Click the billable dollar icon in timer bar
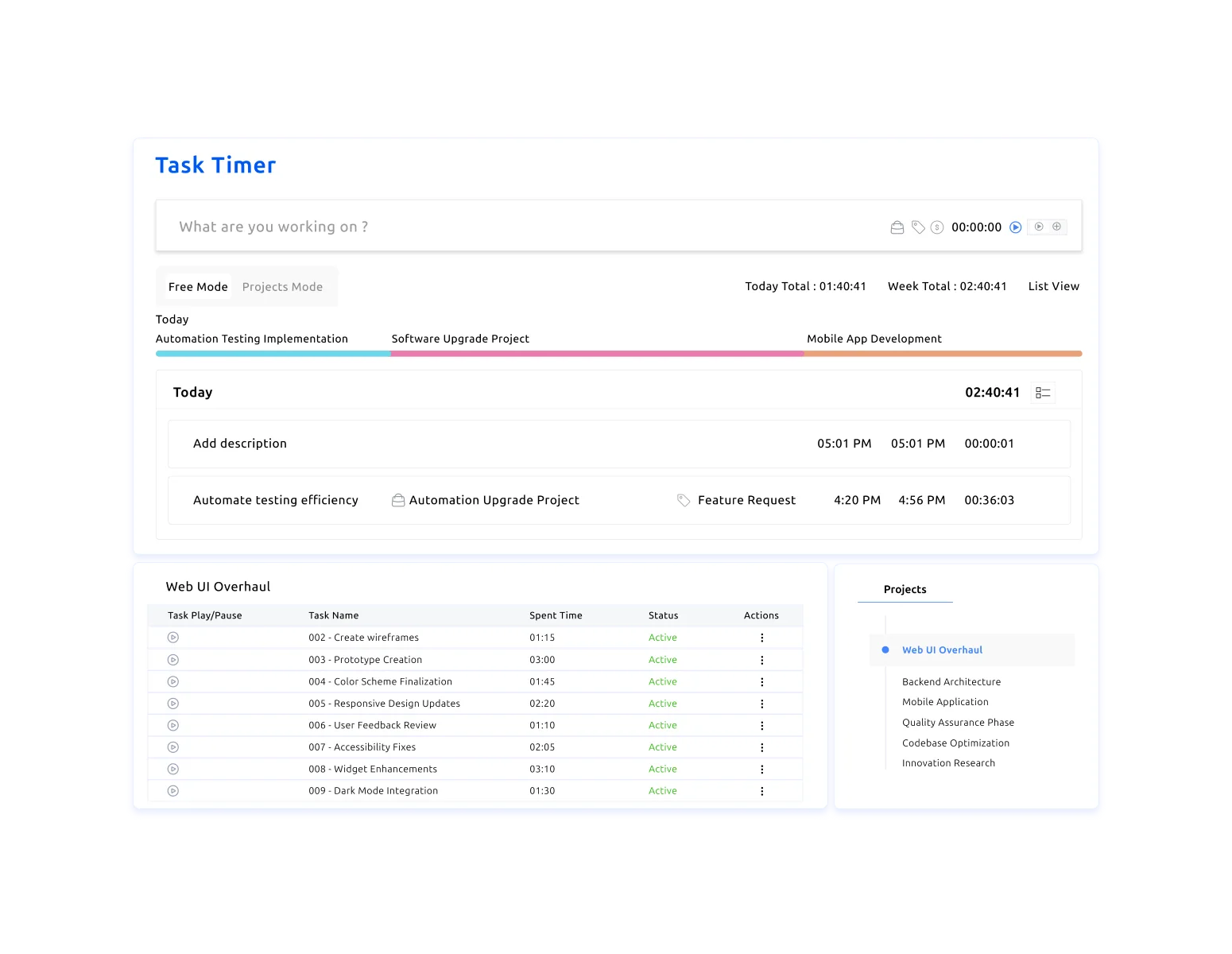Viewport: 1232px width, 954px height. tap(936, 227)
